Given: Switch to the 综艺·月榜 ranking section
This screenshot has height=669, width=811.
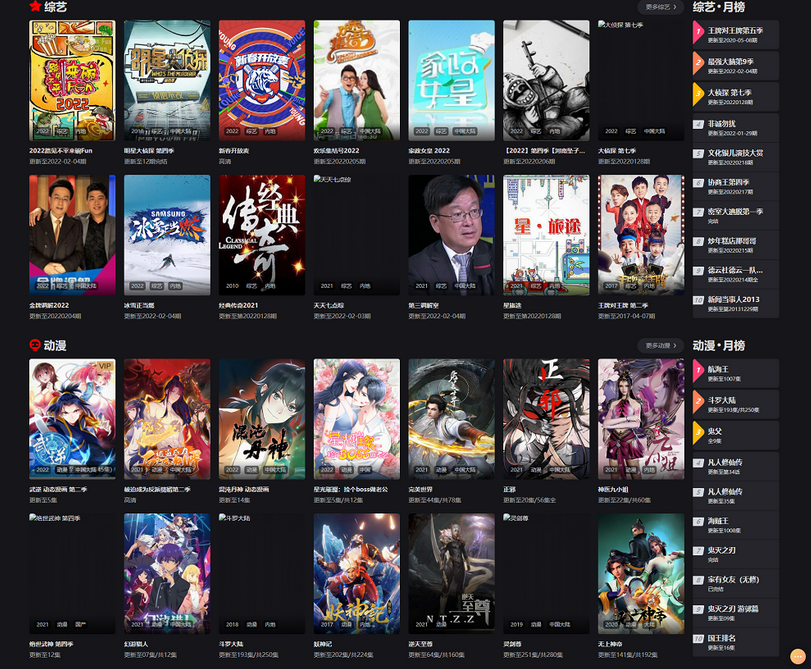Looking at the screenshot, I should point(720,8).
